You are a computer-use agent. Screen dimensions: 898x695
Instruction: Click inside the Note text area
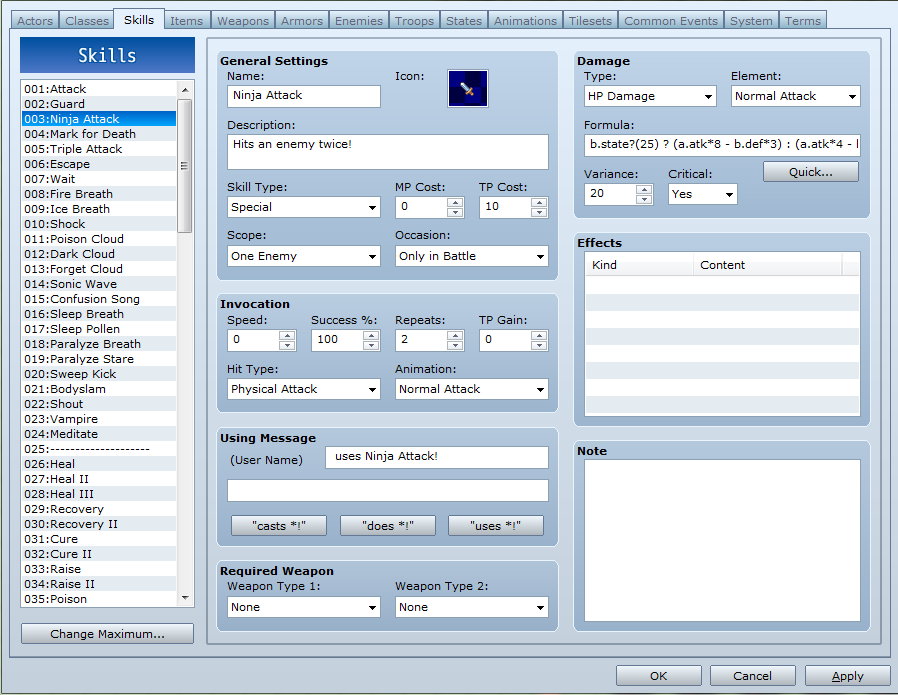722,540
